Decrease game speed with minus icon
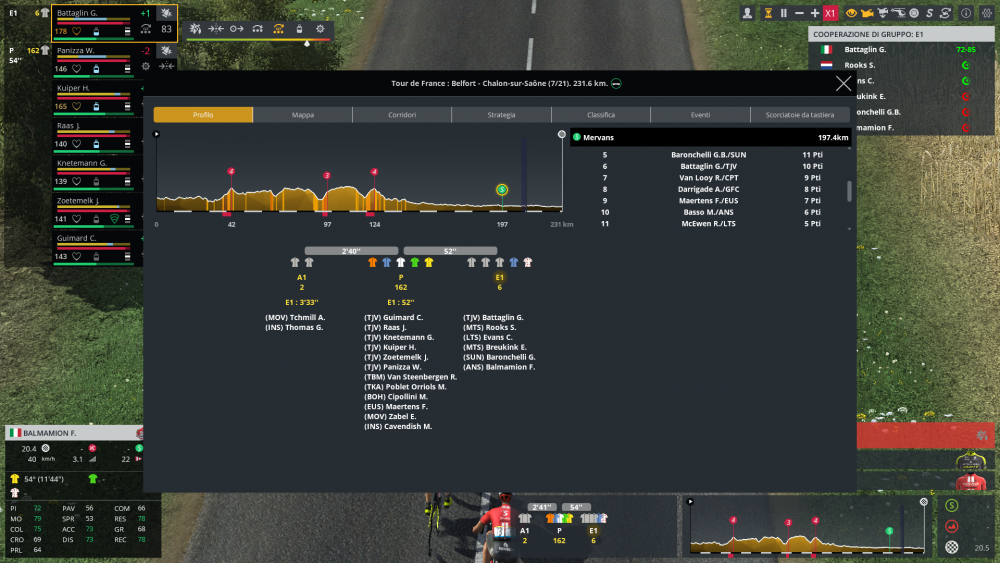 [799, 13]
